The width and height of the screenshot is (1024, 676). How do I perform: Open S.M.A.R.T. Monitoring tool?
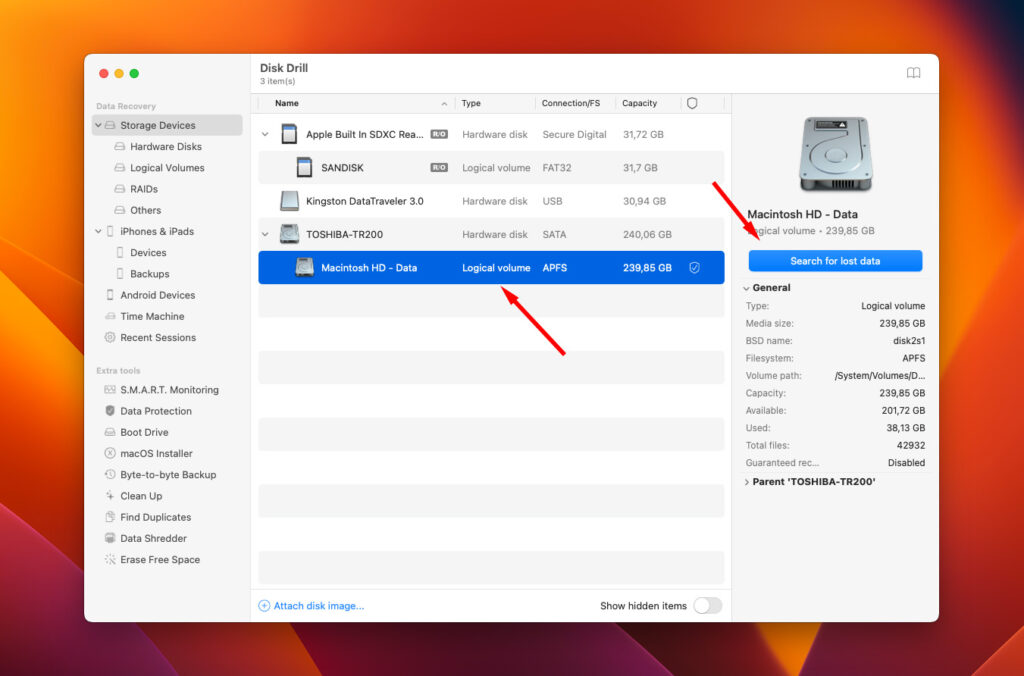(x=169, y=390)
